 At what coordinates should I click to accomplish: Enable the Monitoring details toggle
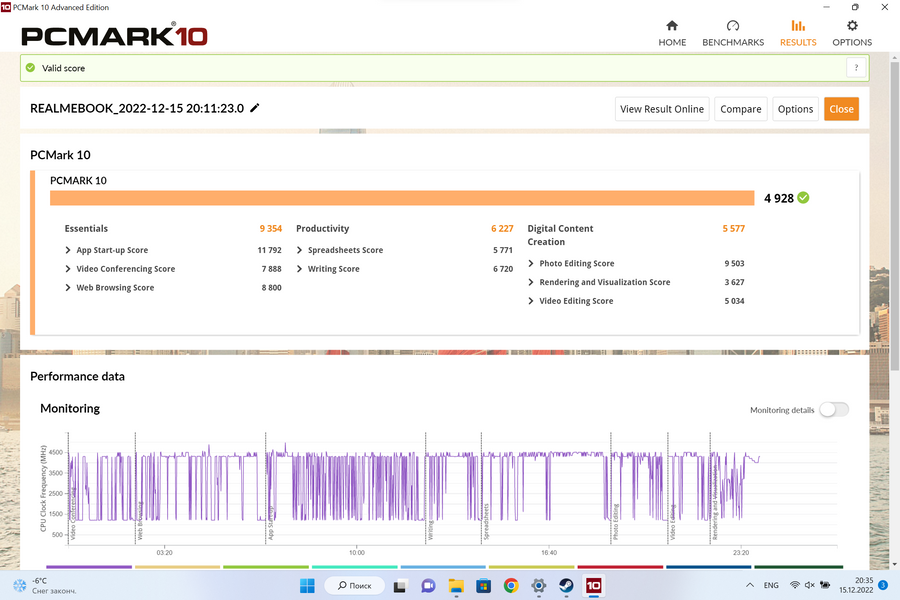pyautogui.click(x=833, y=410)
